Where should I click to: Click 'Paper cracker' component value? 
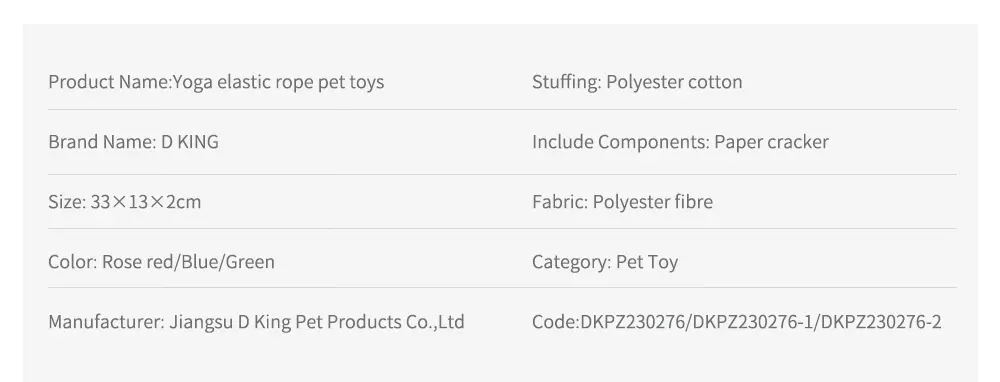coord(772,142)
